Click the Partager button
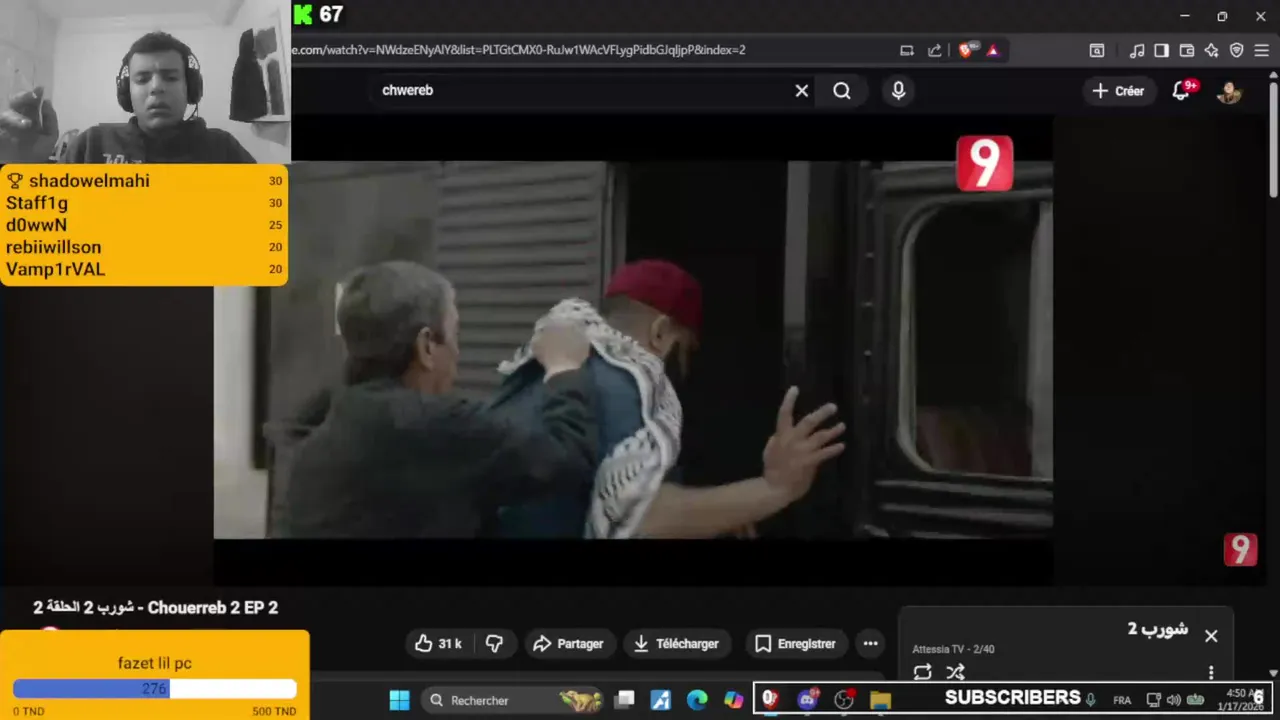This screenshot has height=720, width=1280. point(568,644)
